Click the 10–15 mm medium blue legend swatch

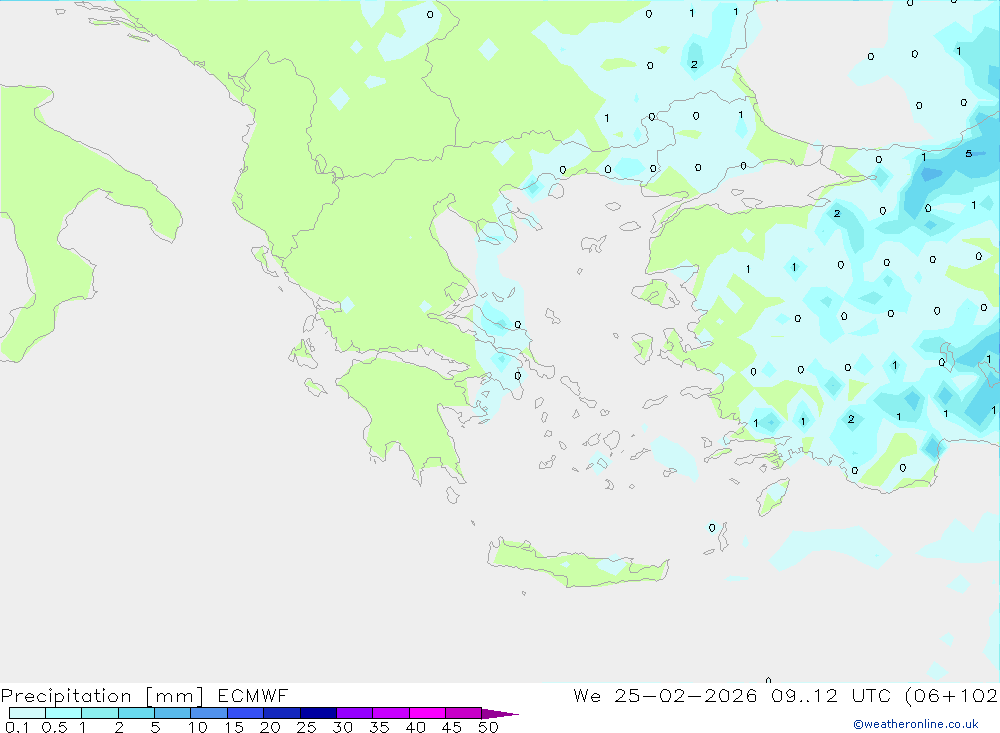[x=209, y=713]
